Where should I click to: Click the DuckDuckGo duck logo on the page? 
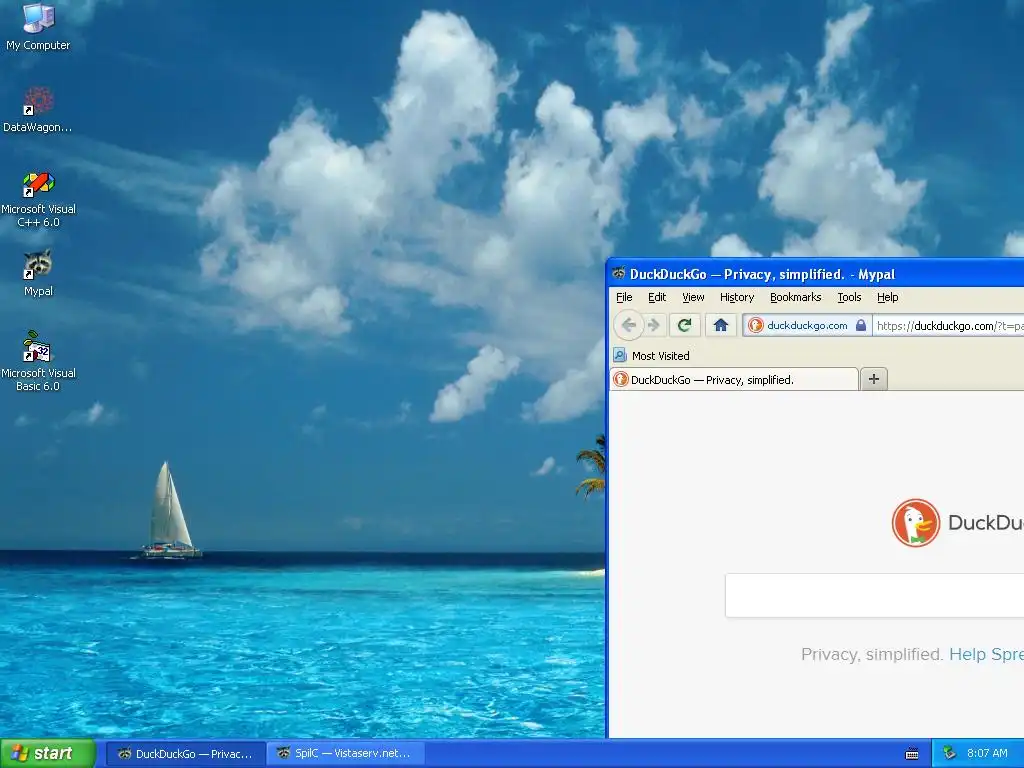pyautogui.click(x=916, y=522)
